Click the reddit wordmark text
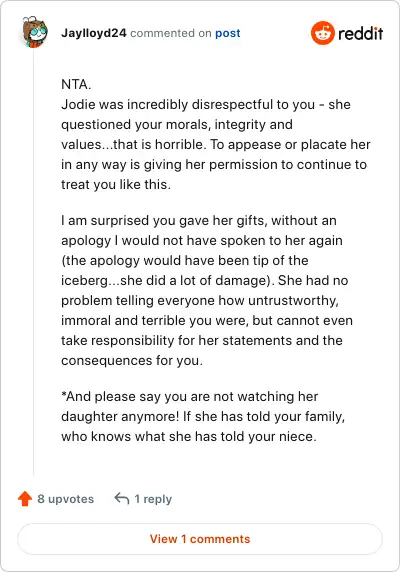 click(361, 34)
